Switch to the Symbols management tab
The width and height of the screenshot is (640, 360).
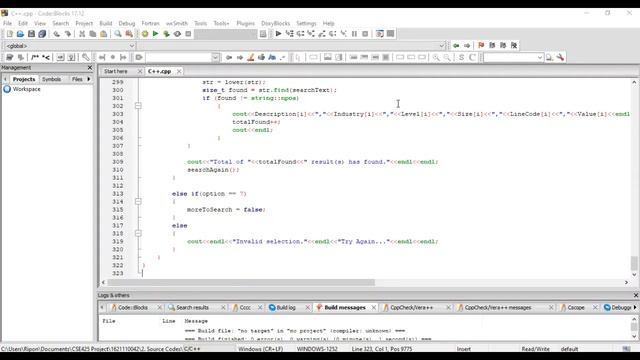pyautogui.click(x=51, y=79)
